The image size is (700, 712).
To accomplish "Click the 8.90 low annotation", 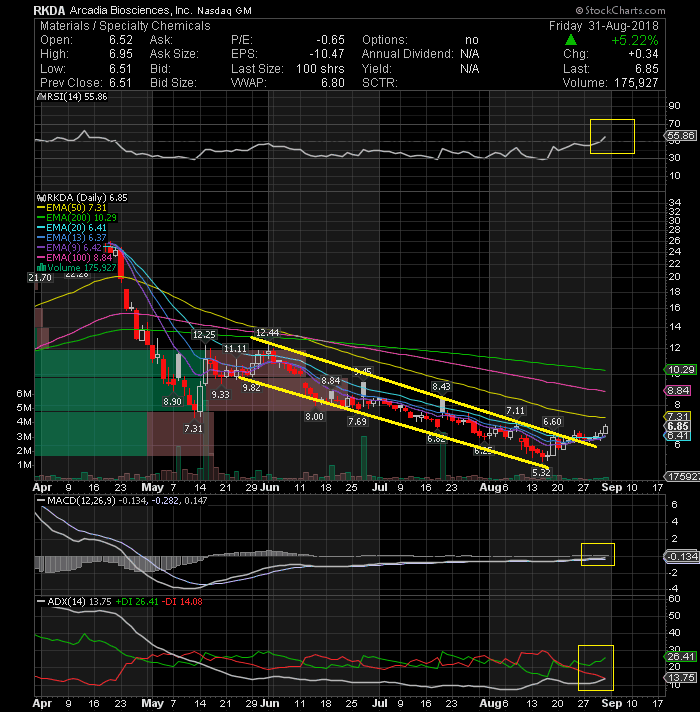I will (173, 402).
